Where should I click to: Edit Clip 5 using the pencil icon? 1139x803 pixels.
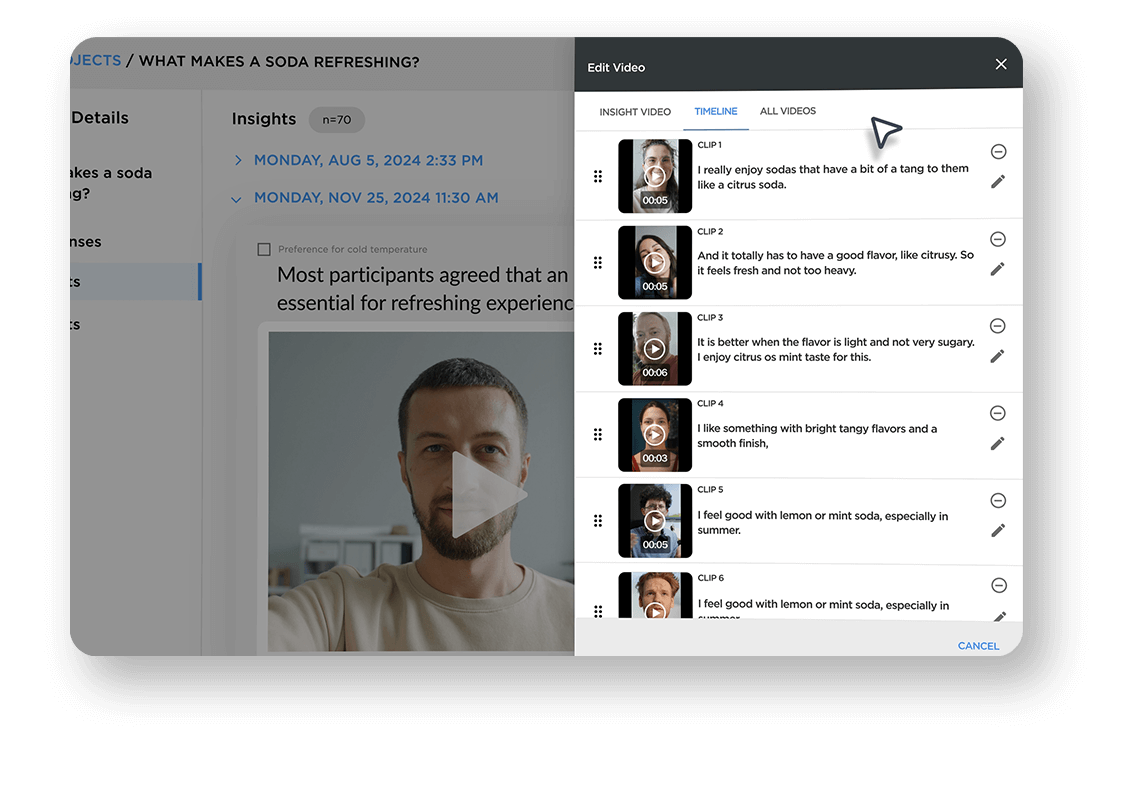(998, 530)
